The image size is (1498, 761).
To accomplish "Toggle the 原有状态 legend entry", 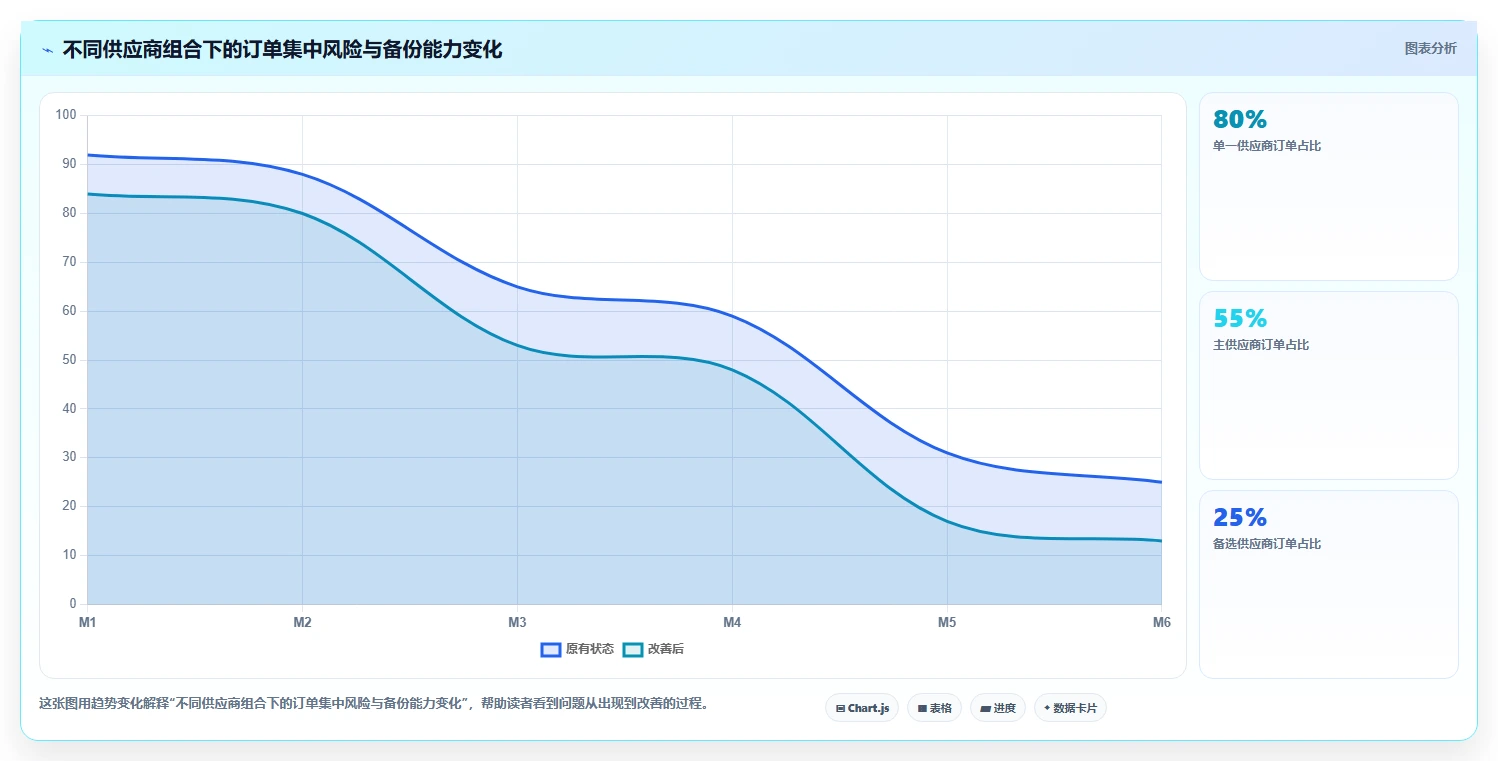I will point(577,649).
